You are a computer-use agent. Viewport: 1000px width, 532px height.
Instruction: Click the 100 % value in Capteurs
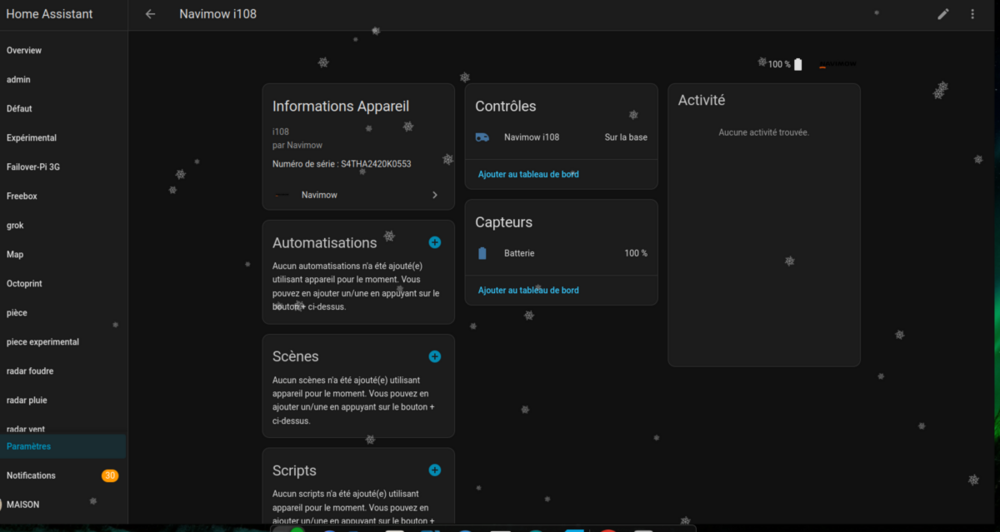(x=636, y=253)
